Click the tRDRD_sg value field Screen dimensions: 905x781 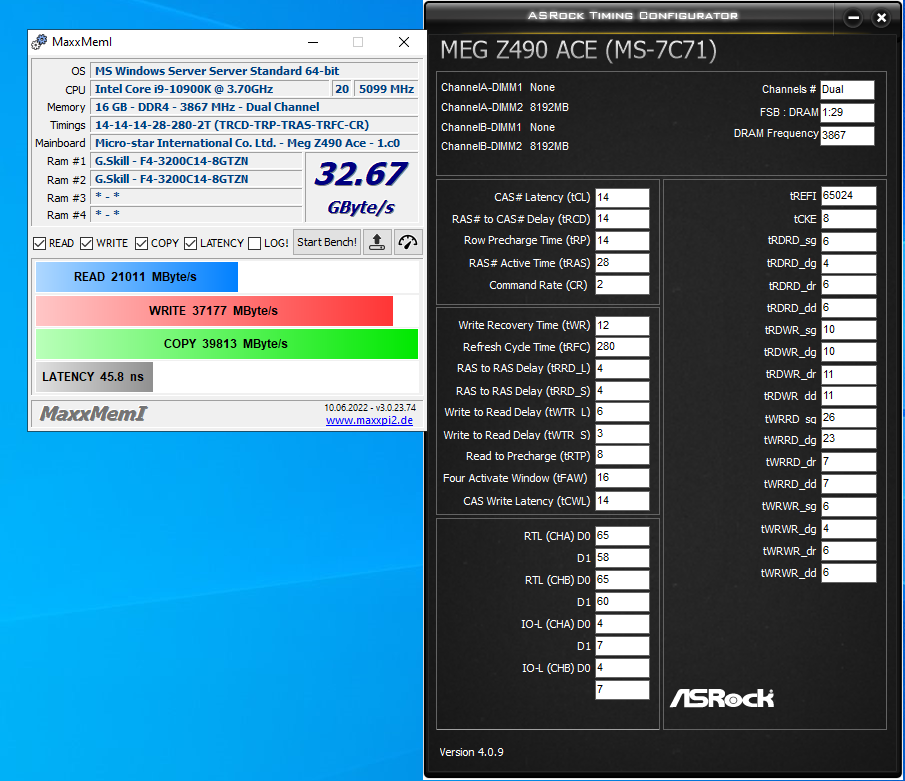click(x=848, y=241)
